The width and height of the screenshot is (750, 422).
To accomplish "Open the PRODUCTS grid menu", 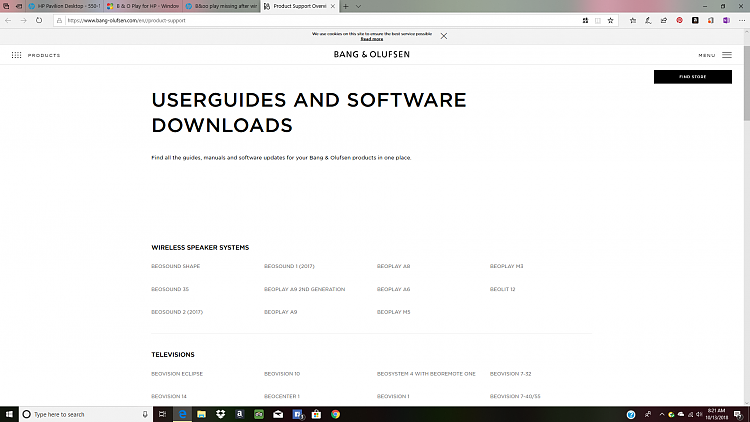I will (x=36, y=55).
